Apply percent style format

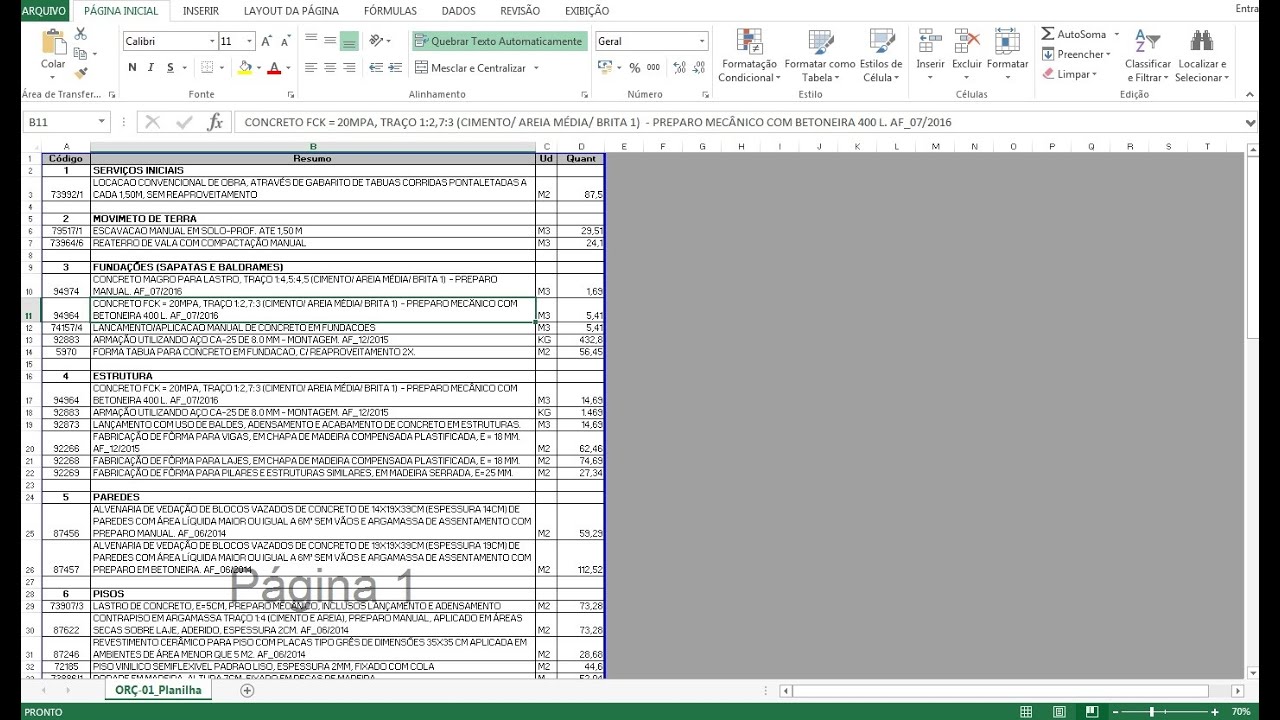point(634,68)
